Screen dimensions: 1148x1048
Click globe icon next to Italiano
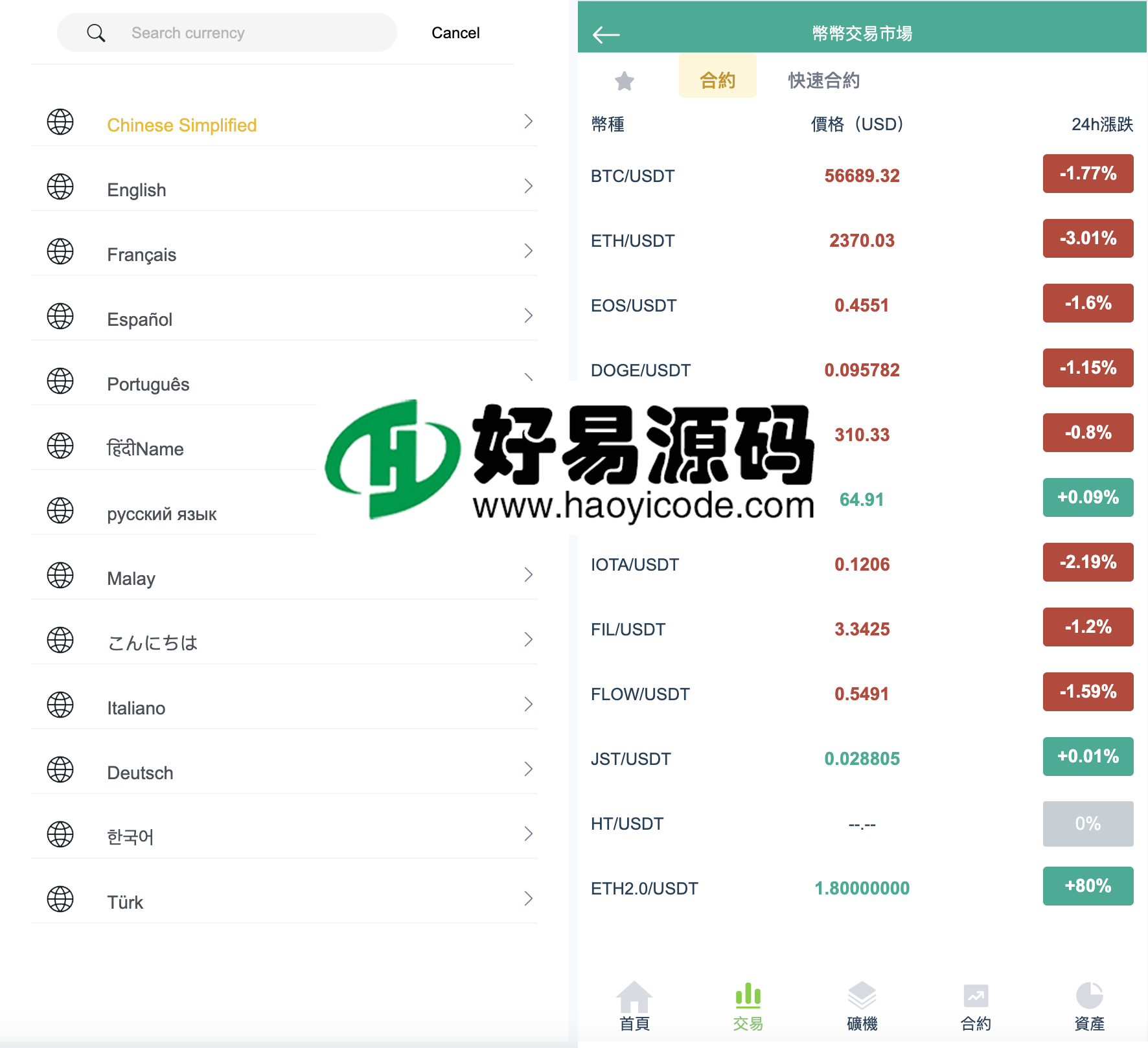tap(60, 705)
